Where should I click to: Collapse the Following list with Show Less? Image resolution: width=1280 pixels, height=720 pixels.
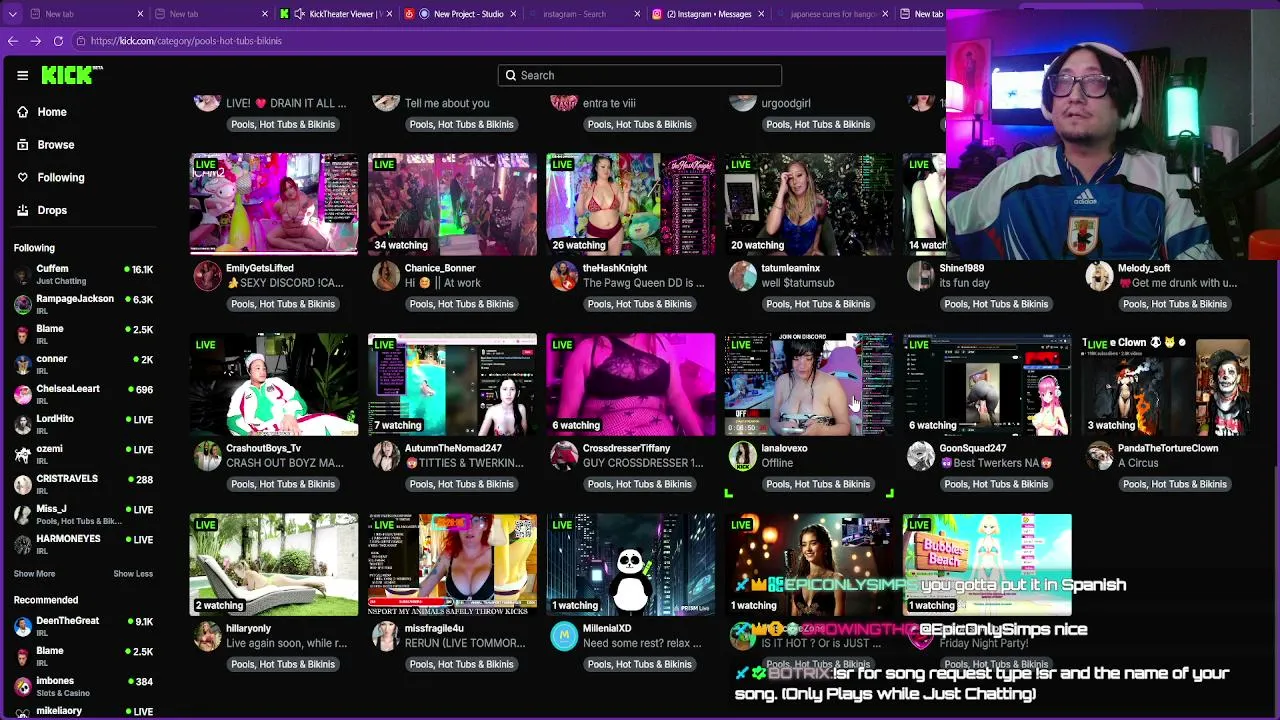(133, 574)
